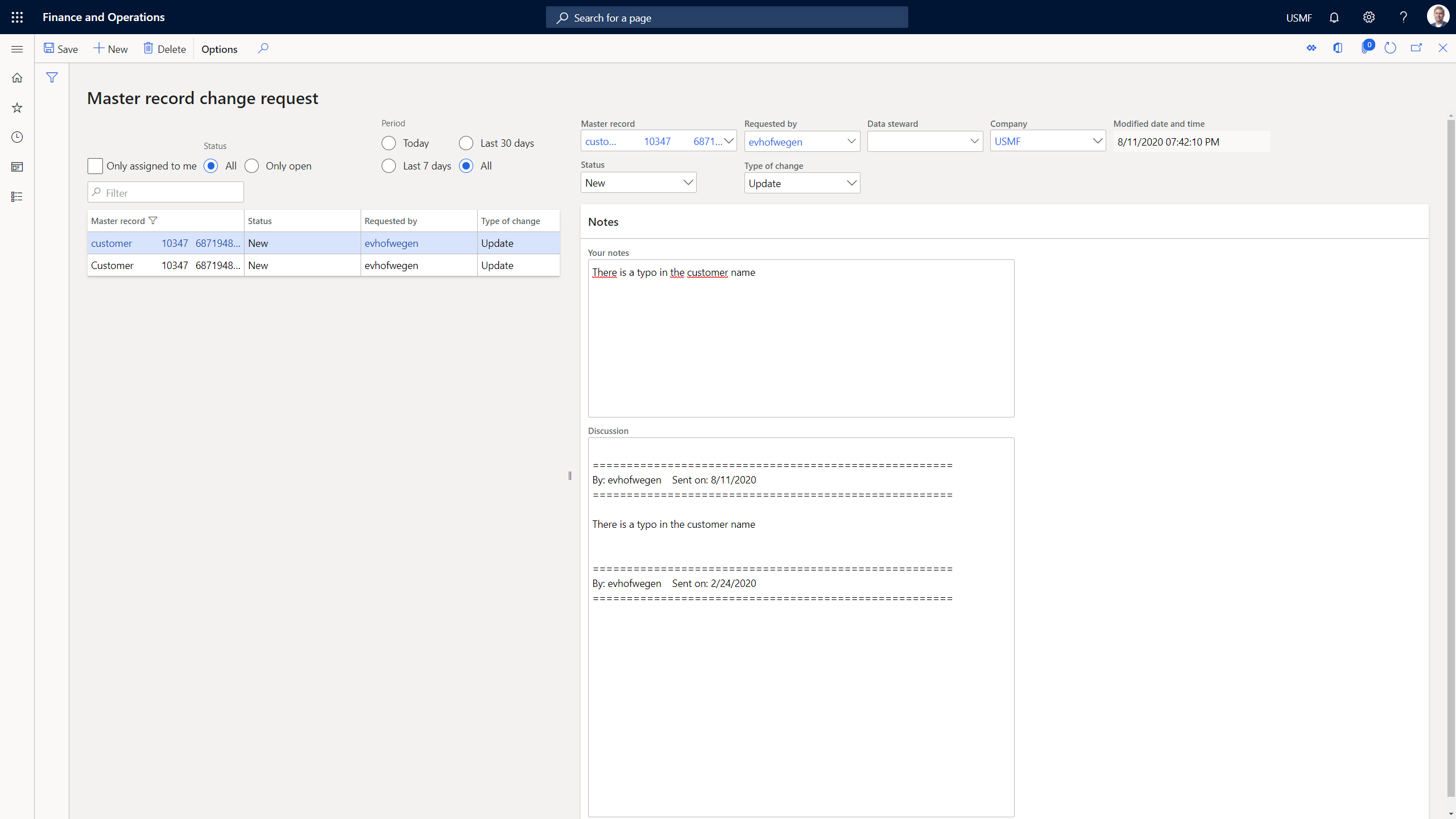Enable the Only assigned to me checkbox
The image size is (1456, 819).
[95, 166]
